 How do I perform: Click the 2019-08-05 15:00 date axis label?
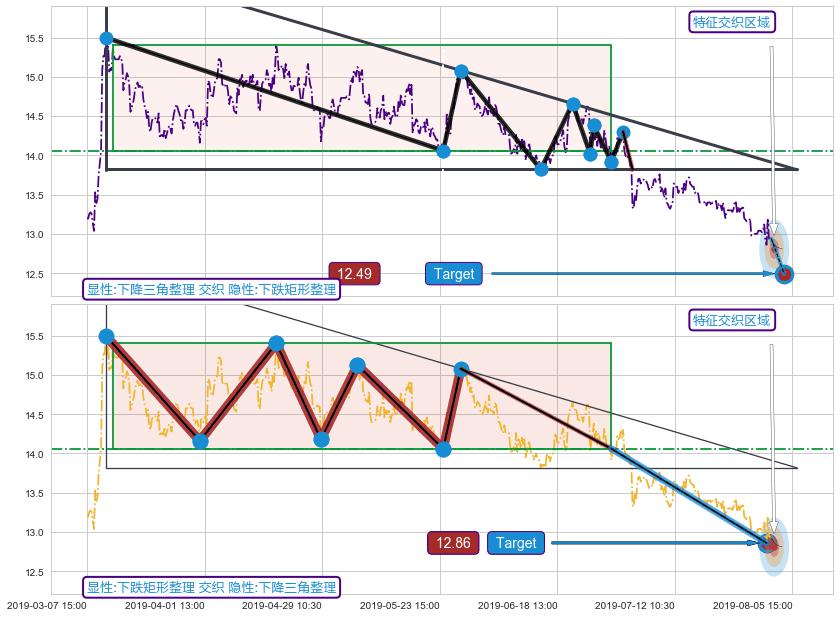click(753, 605)
